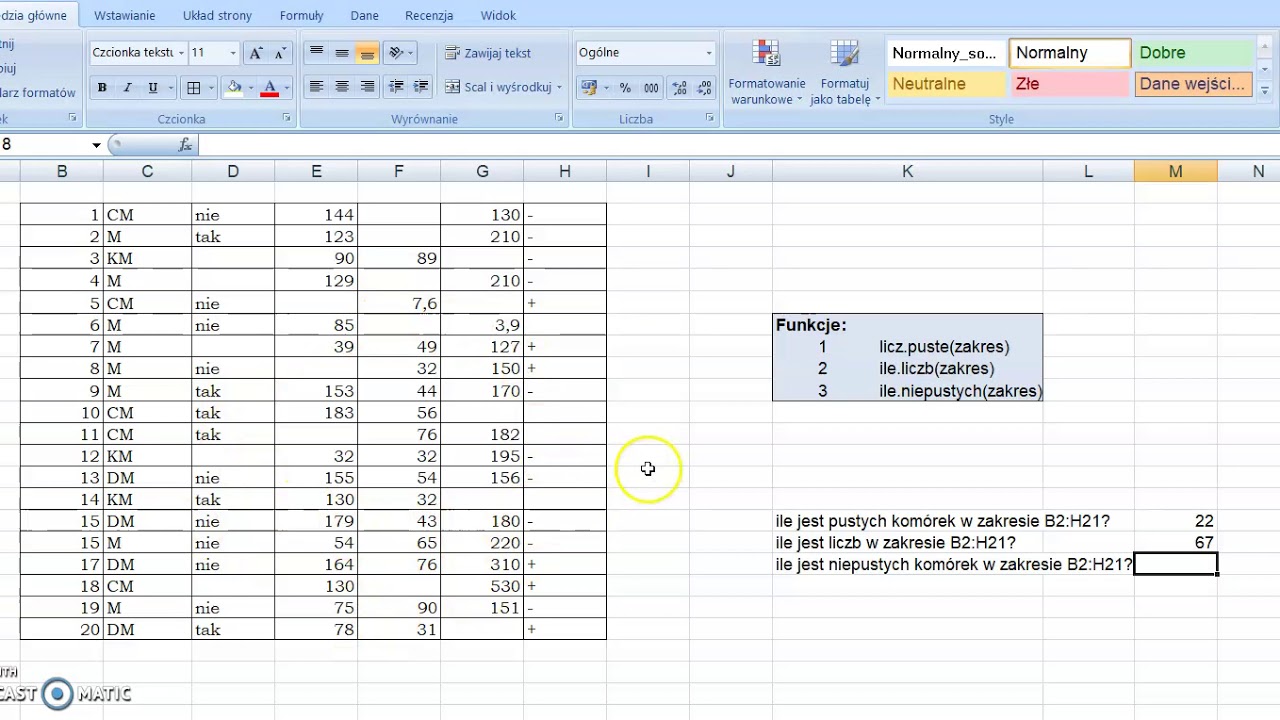Open the Wstawianie tab
The image size is (1280, 720).
click(124, 15)
